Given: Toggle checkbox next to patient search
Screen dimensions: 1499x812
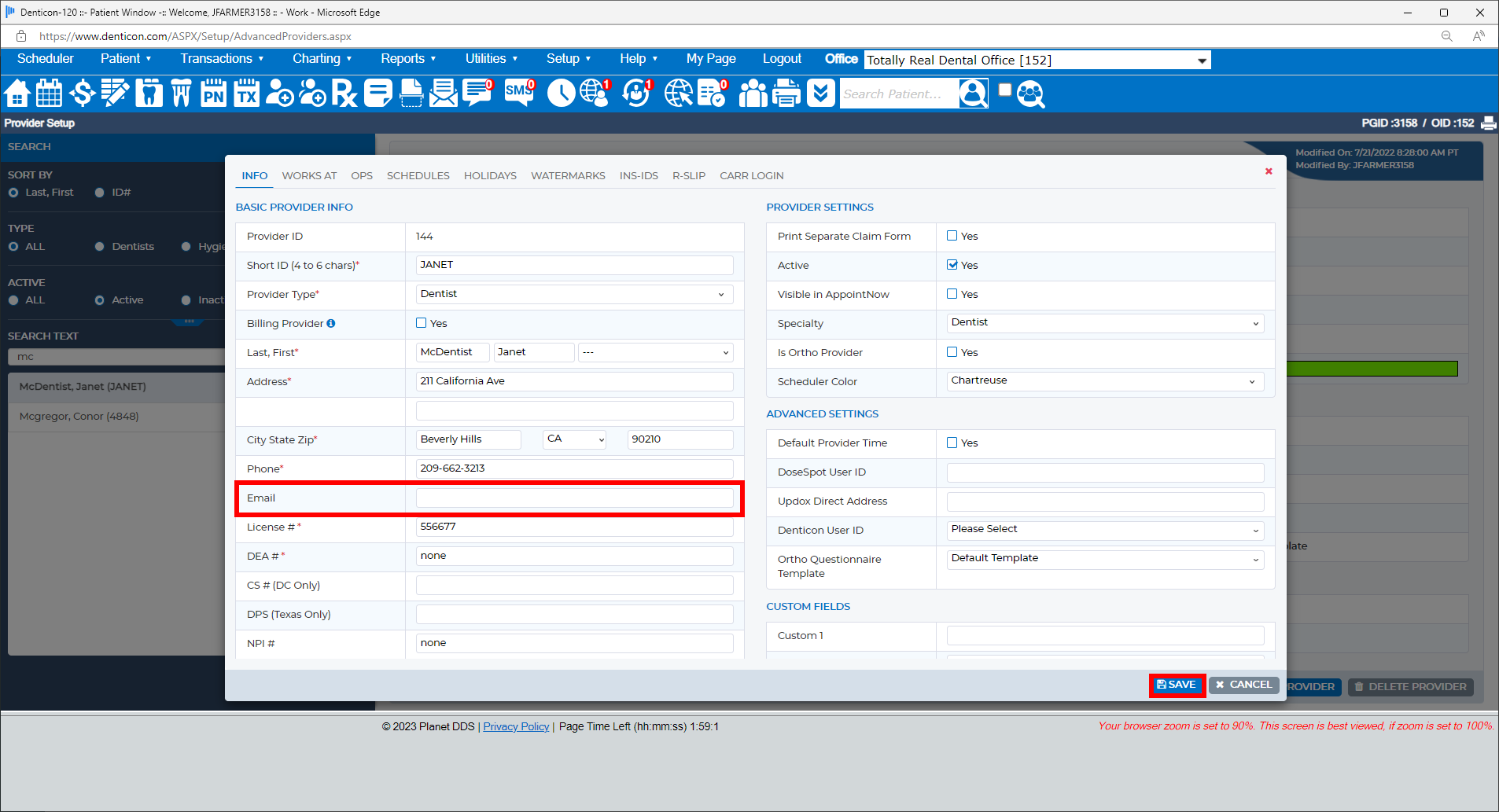Looking at the screenshot, I should coord(1004,90).
